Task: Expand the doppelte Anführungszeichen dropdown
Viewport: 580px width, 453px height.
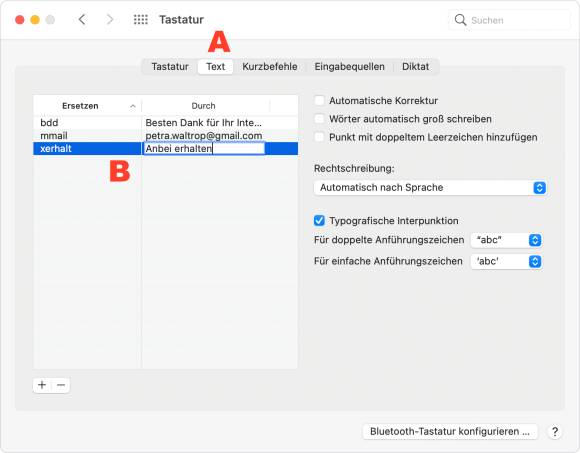Action: (x=506, y=240)
